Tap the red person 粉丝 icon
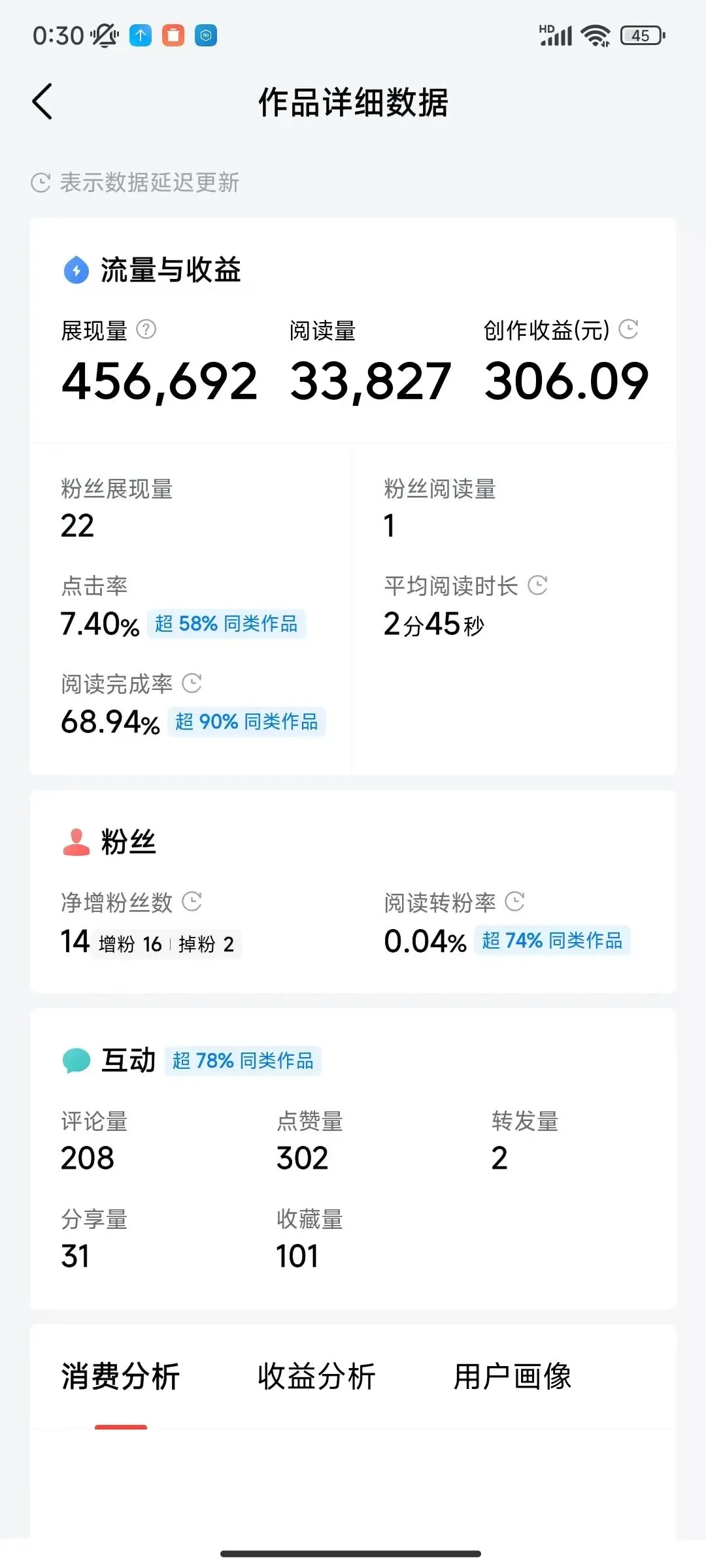This screenshot has height=1568, width=706. coord(76,841)
